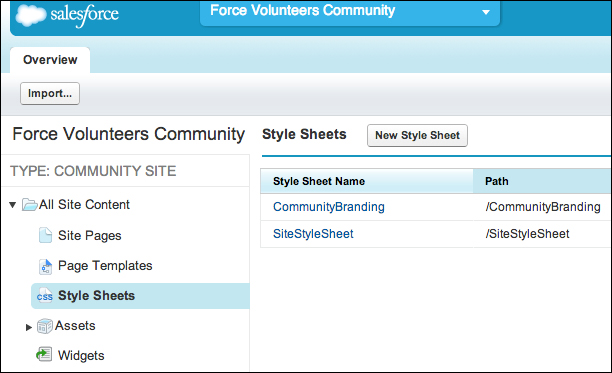Image resolution: width=612 pixels, height=373 pixels.
Task: Open the CommunityBranding style sheet link
Action: (329, 207)
